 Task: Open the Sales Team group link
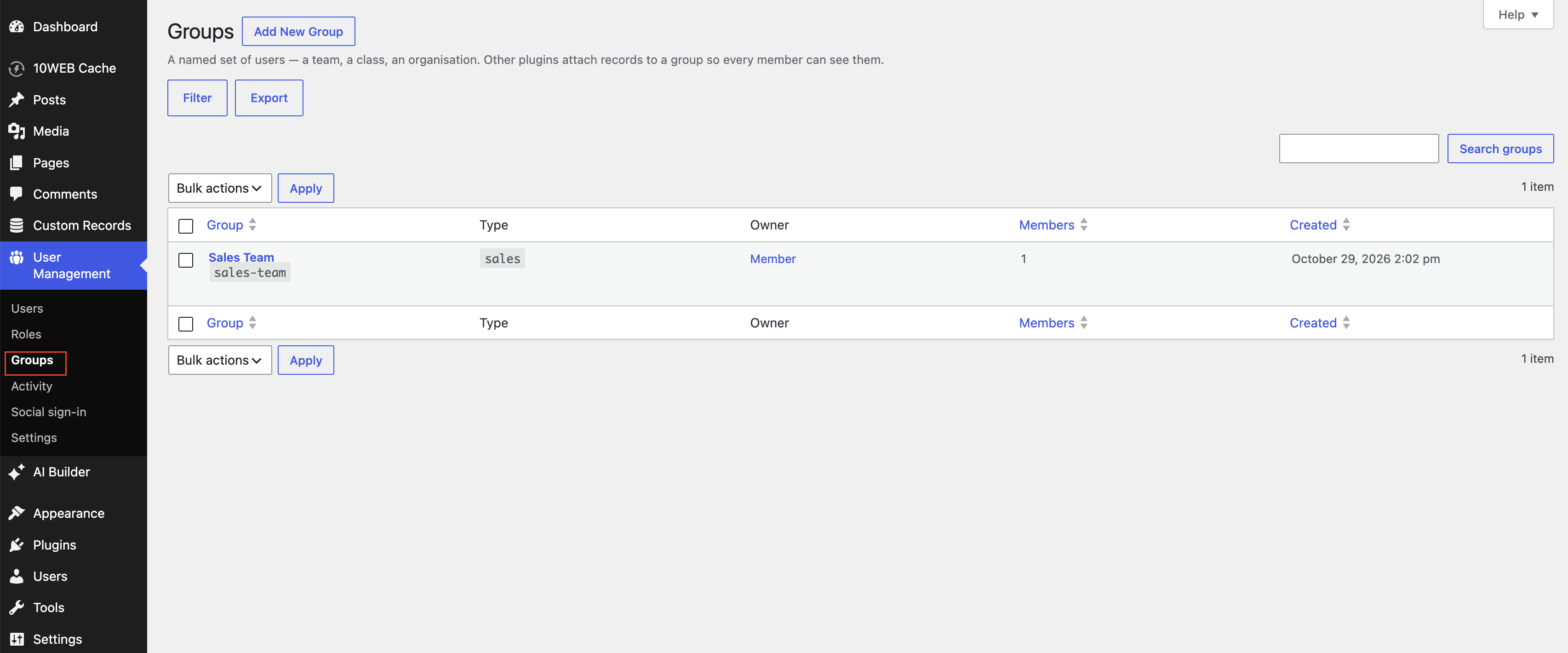tap(241, 257)
